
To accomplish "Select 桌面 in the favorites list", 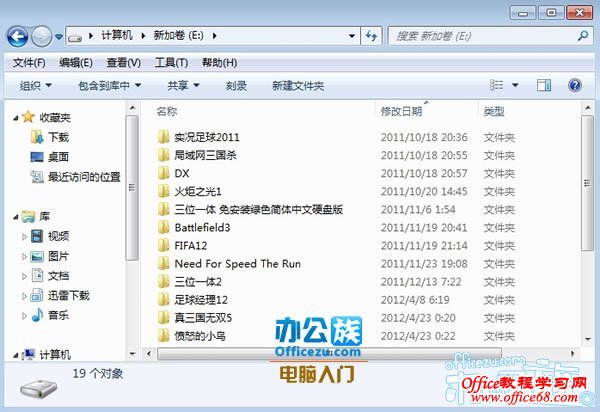I will tap(50, 157).
